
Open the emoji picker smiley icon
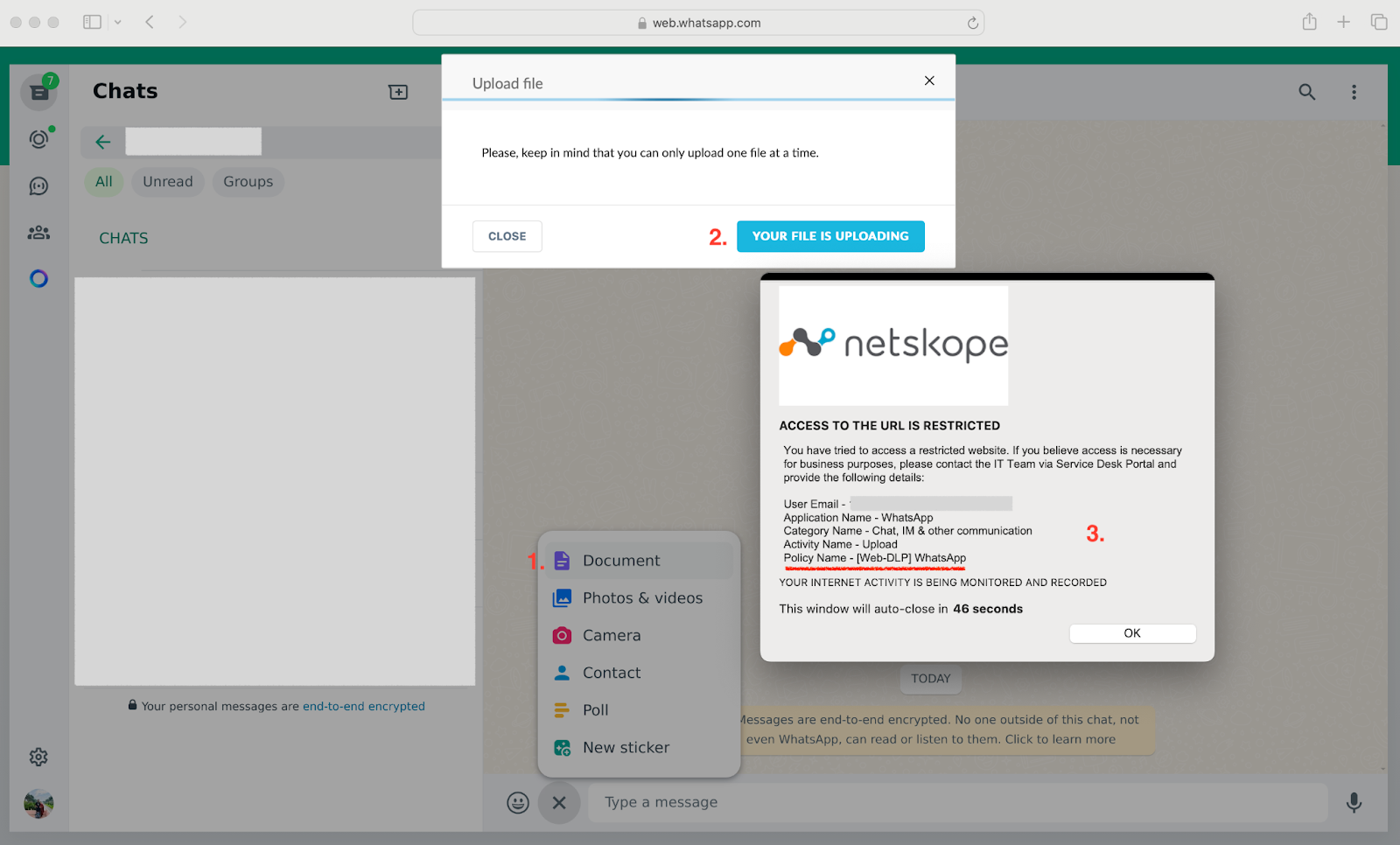[518, 802]
